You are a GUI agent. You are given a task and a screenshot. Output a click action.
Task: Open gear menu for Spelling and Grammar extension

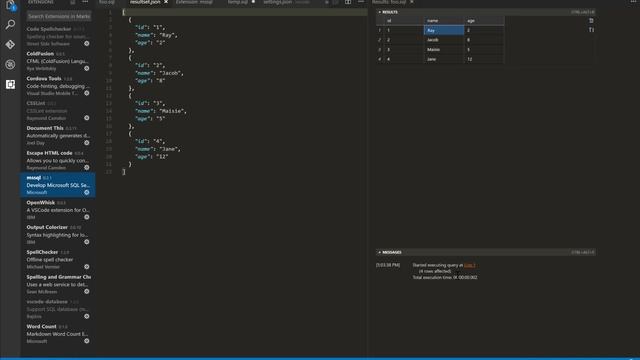pos(87,291)
